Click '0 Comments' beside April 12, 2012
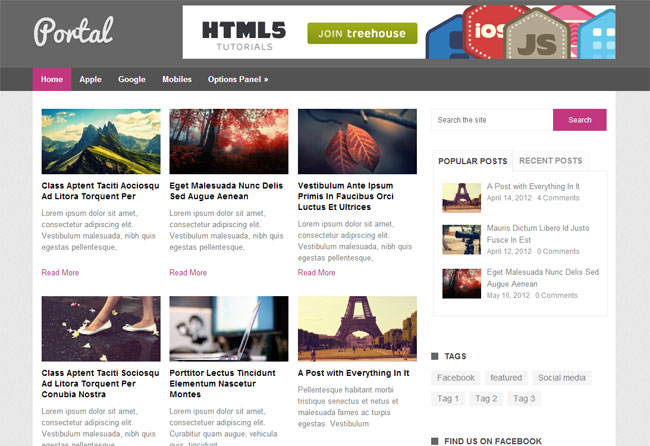The image size is (650, 446). point(558,252)
